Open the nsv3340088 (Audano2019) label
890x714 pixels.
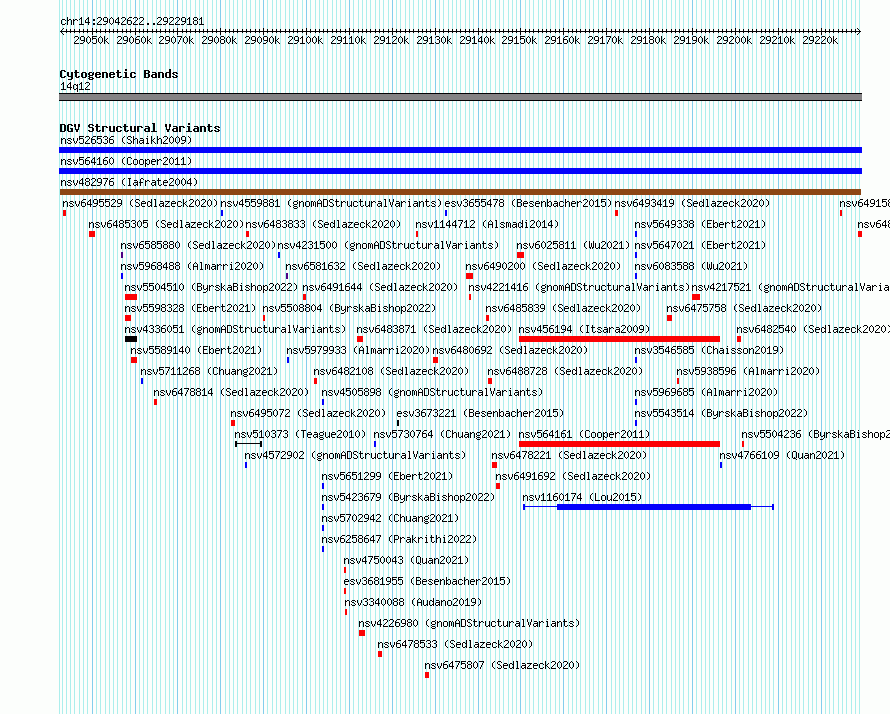pyautogui.click(x=413, y=602)
